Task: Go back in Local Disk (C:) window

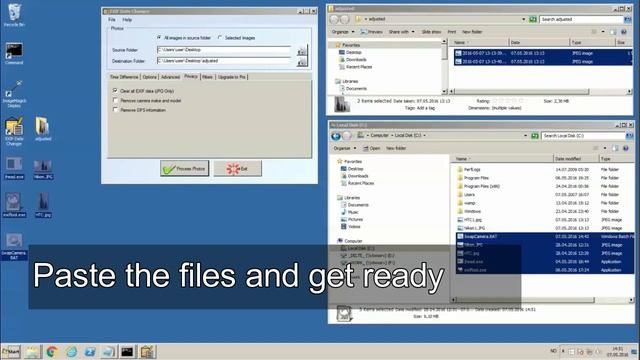Action: coord(336,136)
